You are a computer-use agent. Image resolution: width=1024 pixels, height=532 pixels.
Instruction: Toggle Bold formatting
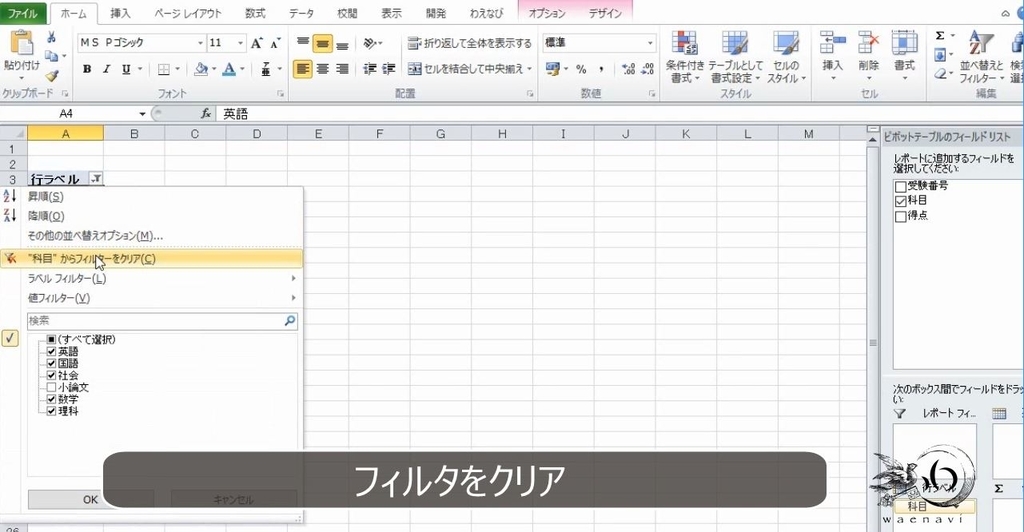86,69
